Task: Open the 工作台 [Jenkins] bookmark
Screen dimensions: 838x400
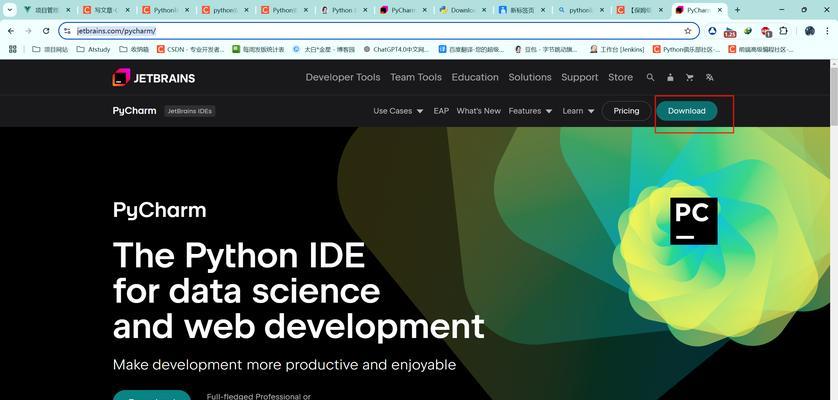Action: coord(617,49)
